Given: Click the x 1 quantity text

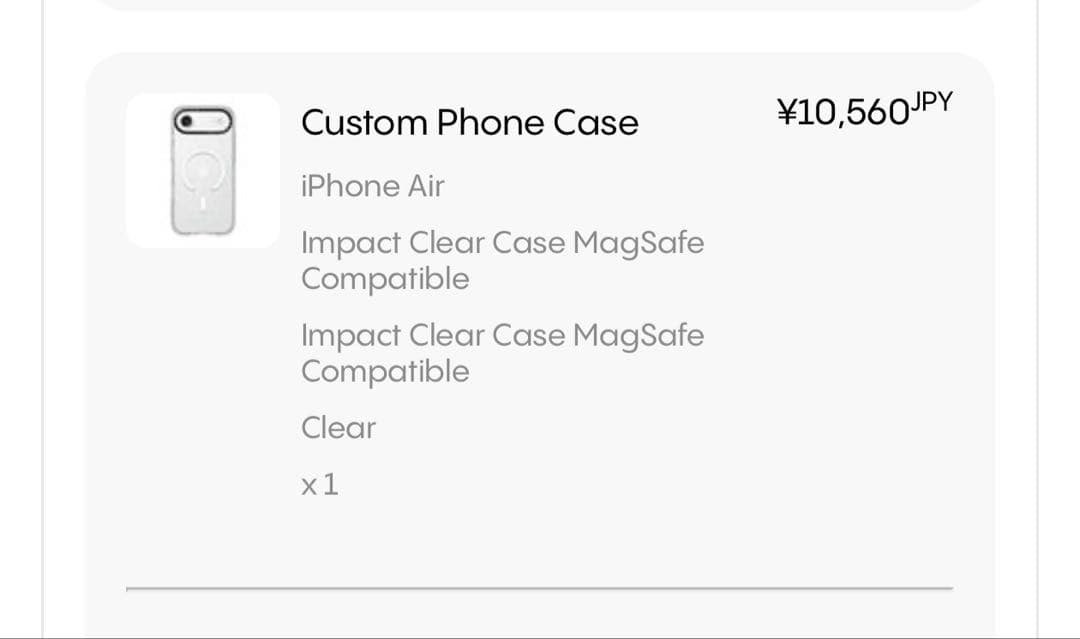Looking at the screenshot, I should 320,485.
